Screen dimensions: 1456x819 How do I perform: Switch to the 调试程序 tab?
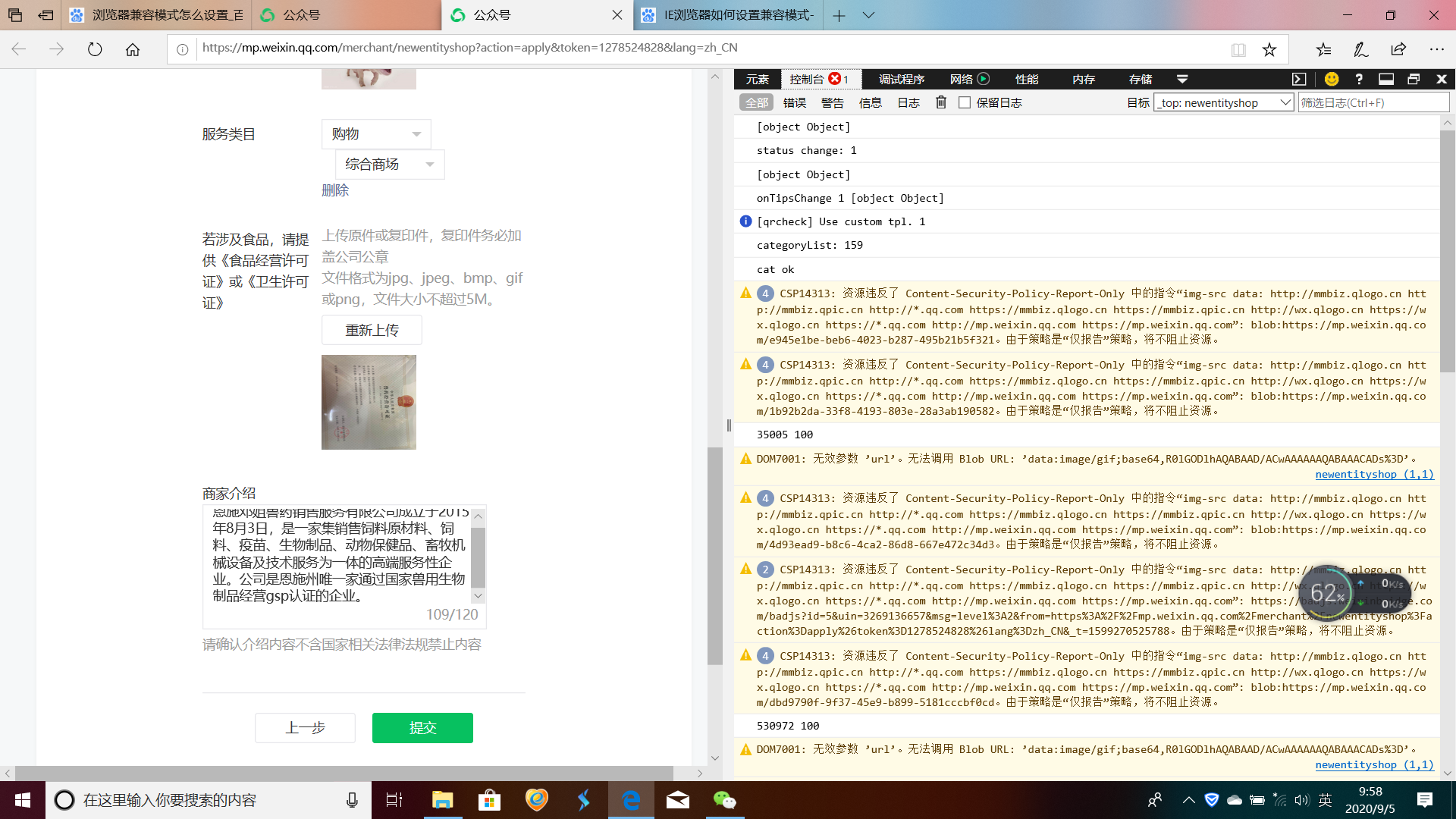pyautogui.click(x=901, y=79)
